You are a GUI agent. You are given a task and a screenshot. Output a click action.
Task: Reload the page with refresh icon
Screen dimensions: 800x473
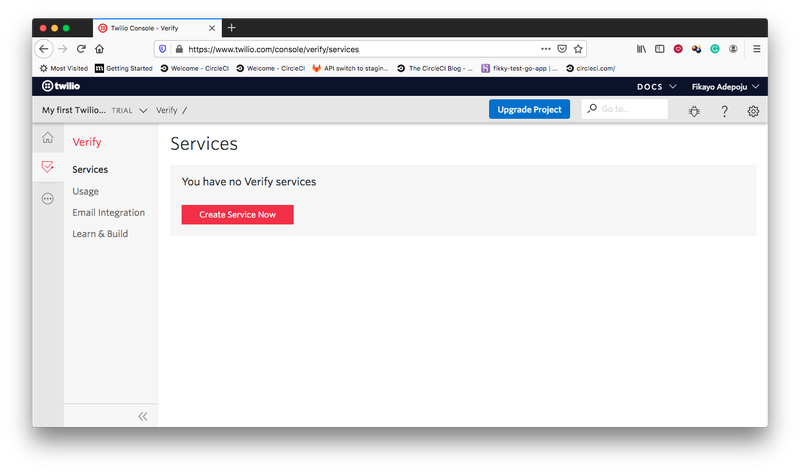[x=81, y=49]
